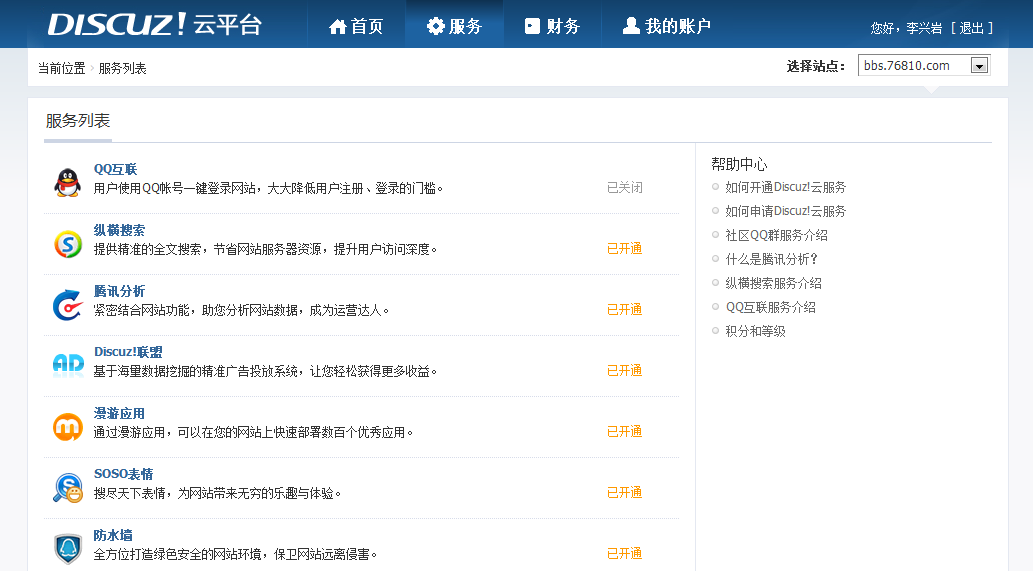1033x571 pixels.
Task: Click the 漫游应用 description 通过漫游应用
Action: 253,433
